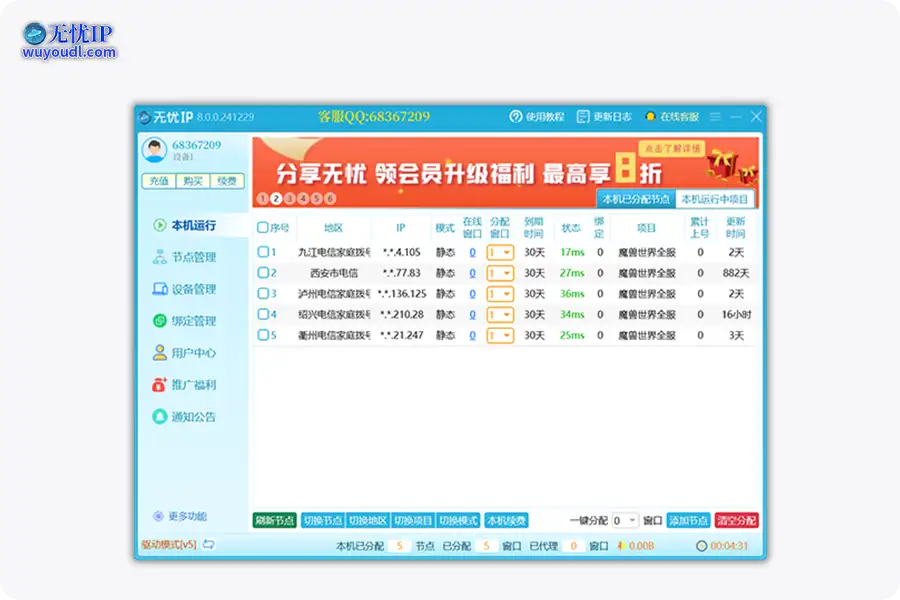
Task: Click online window link 0 for *.*.210.28
Action: [x=472, y=315]
